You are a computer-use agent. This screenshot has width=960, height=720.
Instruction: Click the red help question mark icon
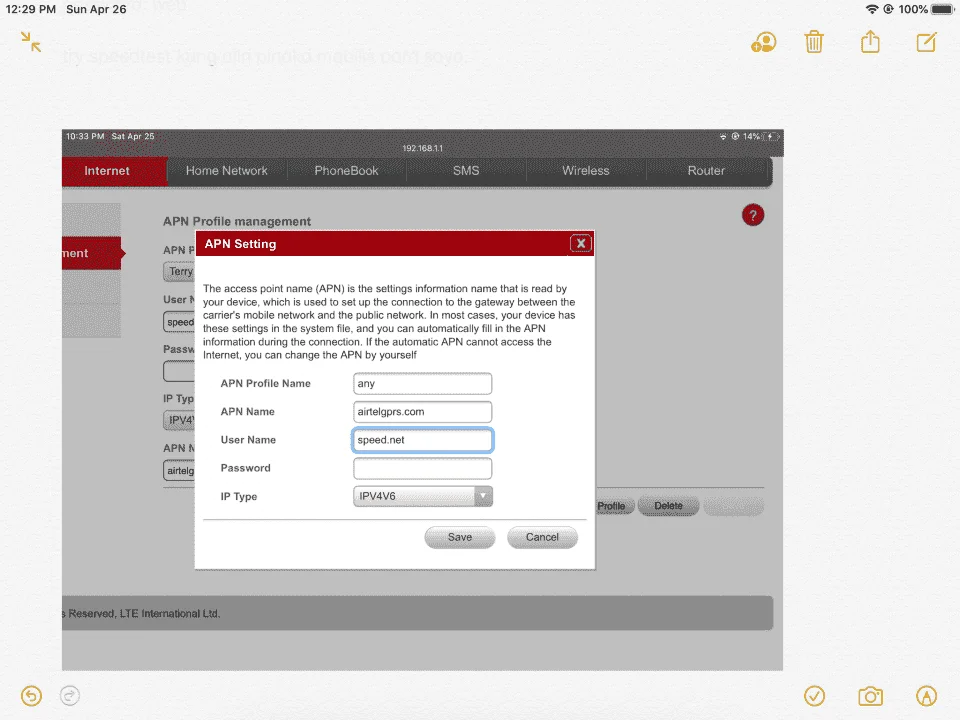(752, 216)
